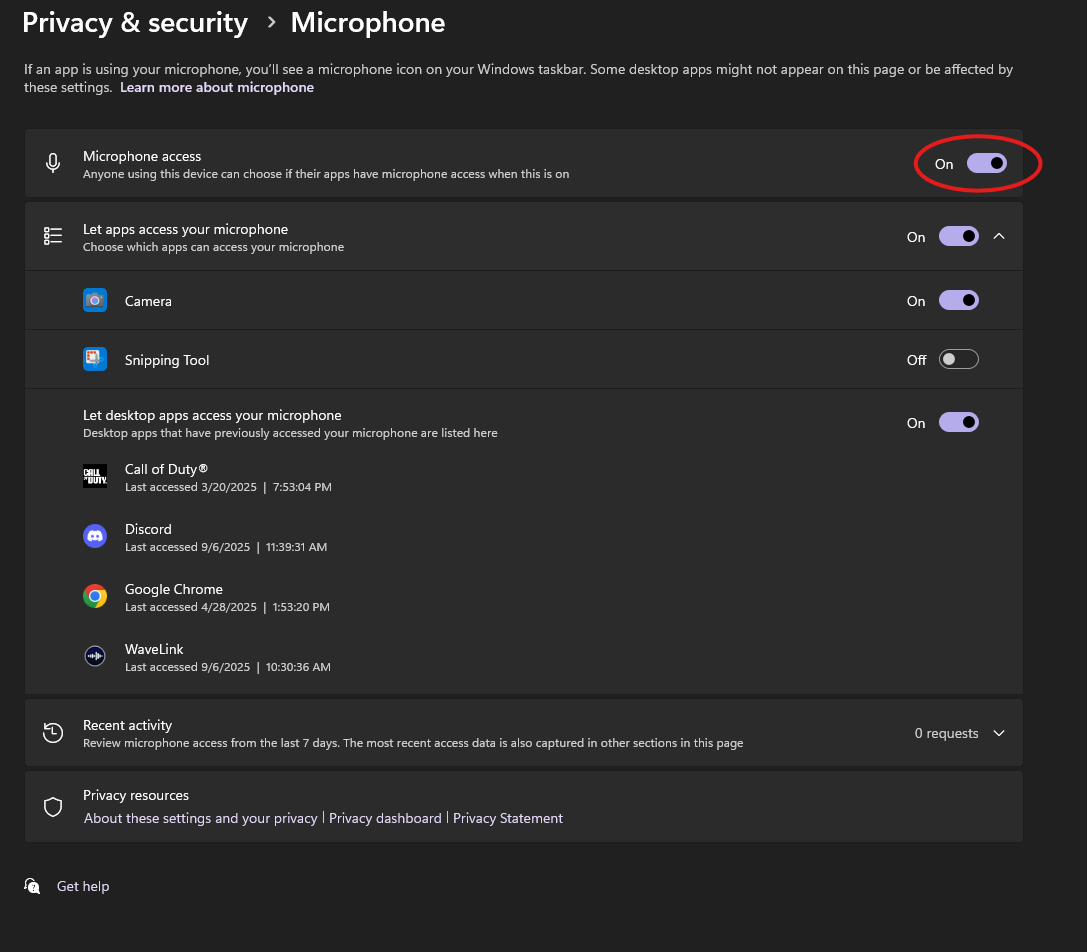Viewport: 1087px width, 952px height.
Task: Click the shield icon beside Privacy resources
Action: click(53, 806)
